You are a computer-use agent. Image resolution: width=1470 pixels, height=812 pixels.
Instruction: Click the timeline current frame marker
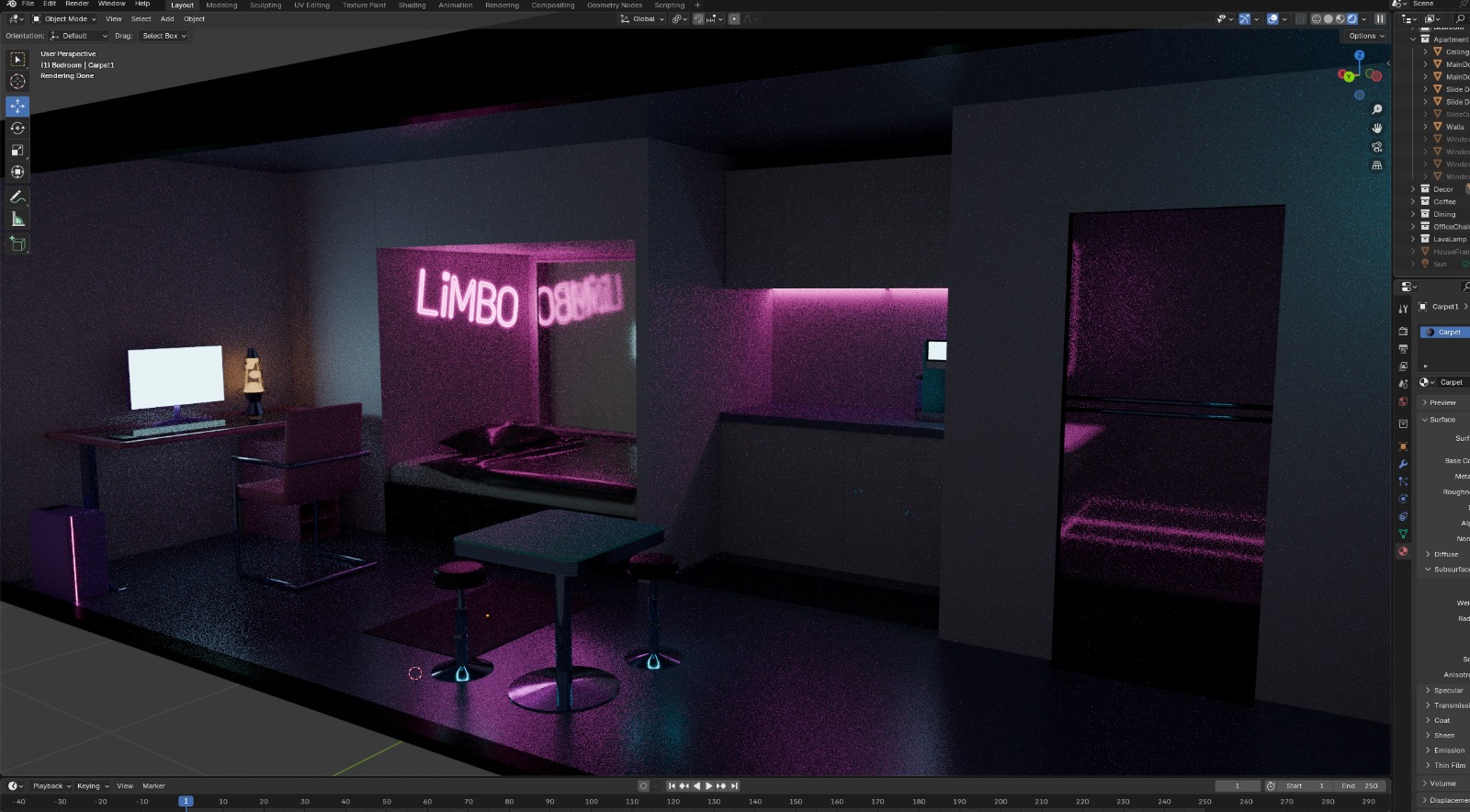(x=186, y=802)
